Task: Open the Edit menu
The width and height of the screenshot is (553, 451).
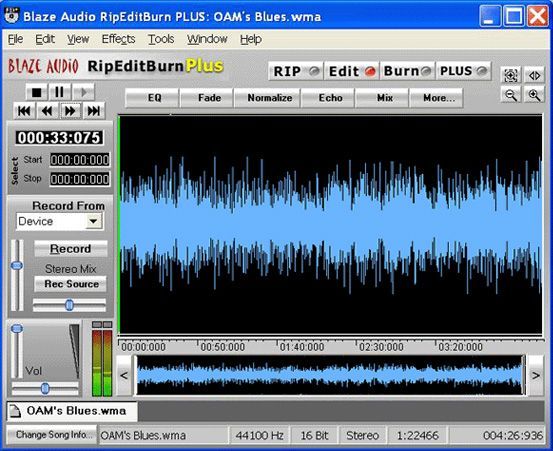Action: (x=45, y=39)
